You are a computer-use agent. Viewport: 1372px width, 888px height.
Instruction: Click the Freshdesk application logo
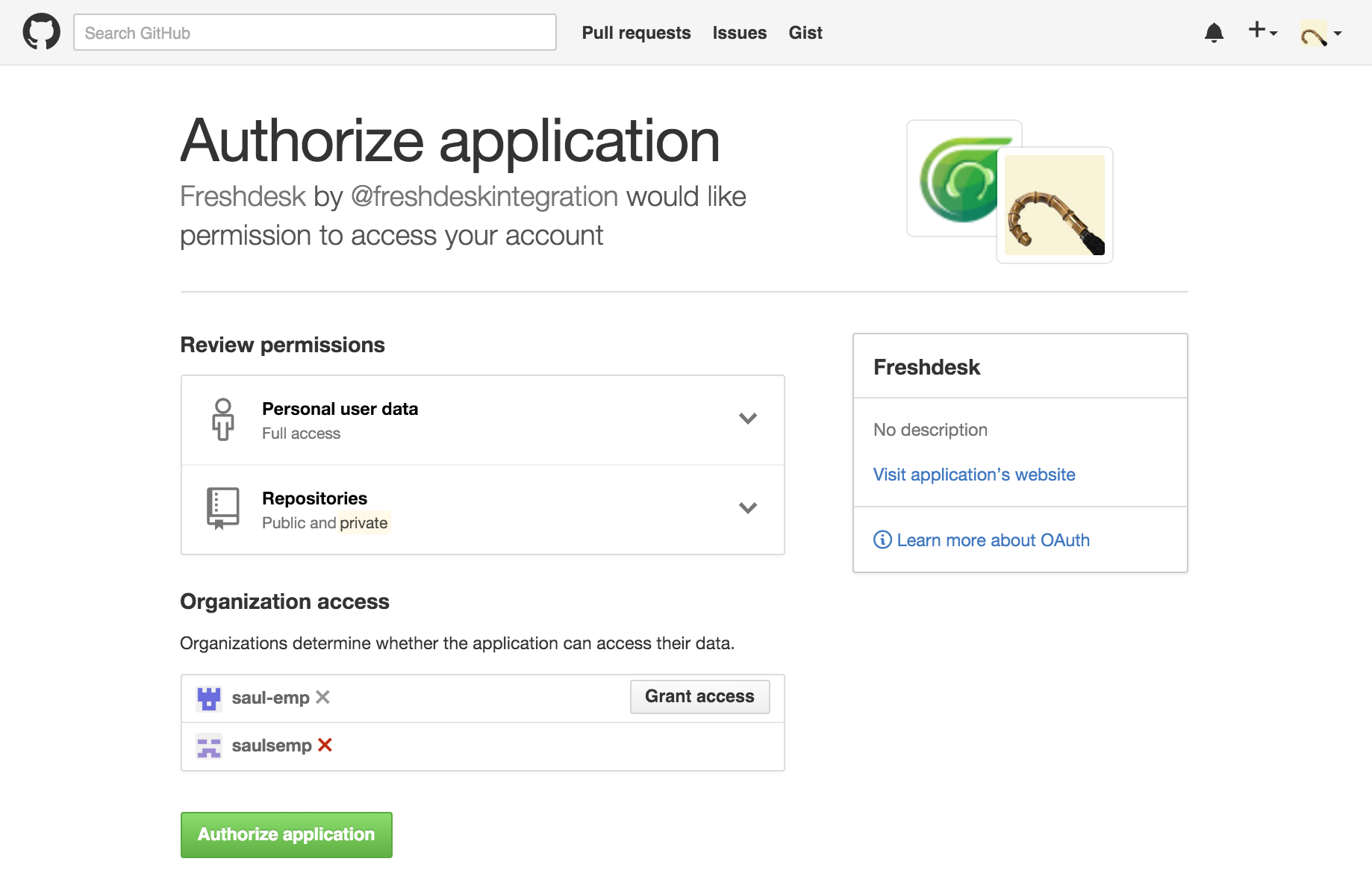(958, 179)
